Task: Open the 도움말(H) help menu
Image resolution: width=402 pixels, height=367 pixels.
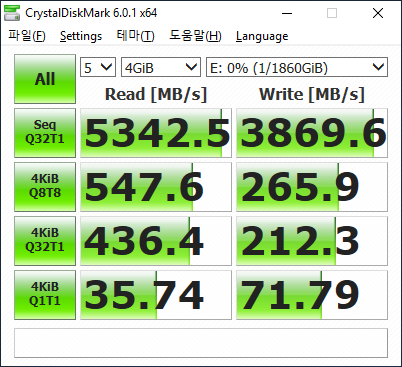Action: 195,36
